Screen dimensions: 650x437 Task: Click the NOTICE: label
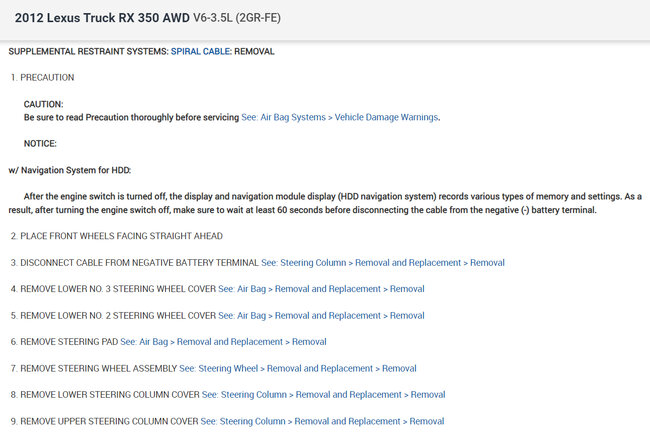[40, 143]
